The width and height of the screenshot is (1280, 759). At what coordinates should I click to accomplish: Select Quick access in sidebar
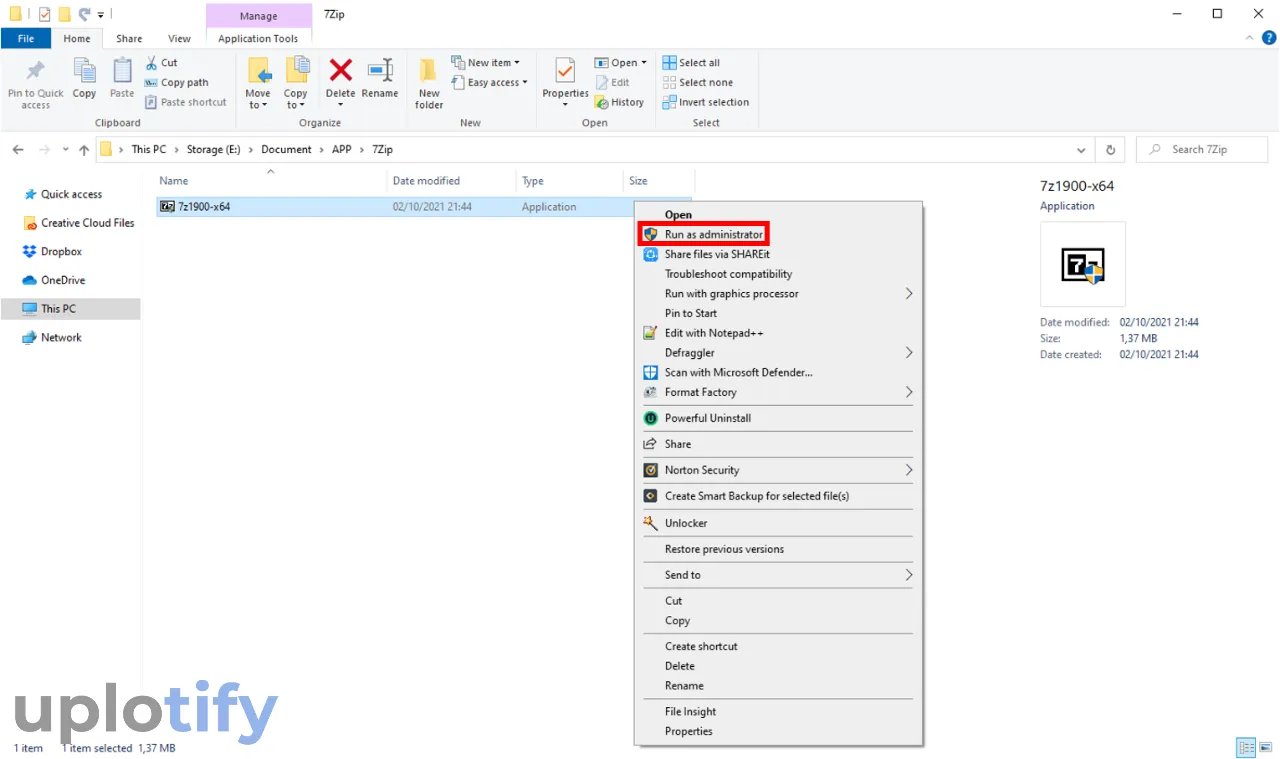pos(70,194)
